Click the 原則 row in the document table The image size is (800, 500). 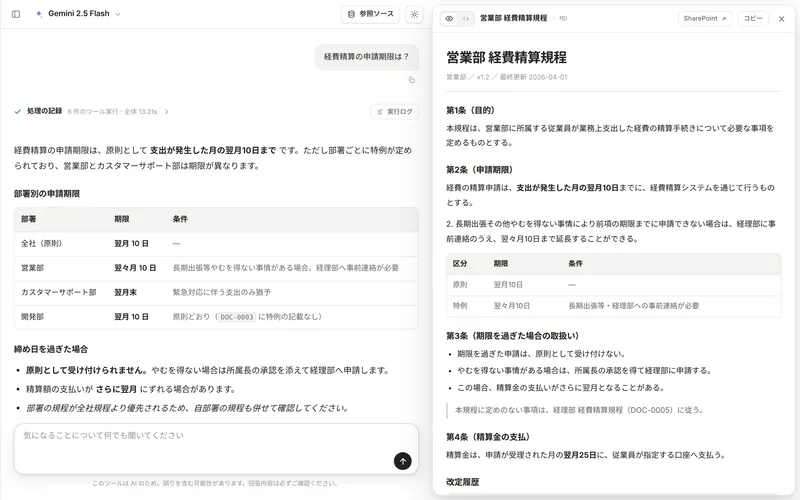tap(613, 285)
